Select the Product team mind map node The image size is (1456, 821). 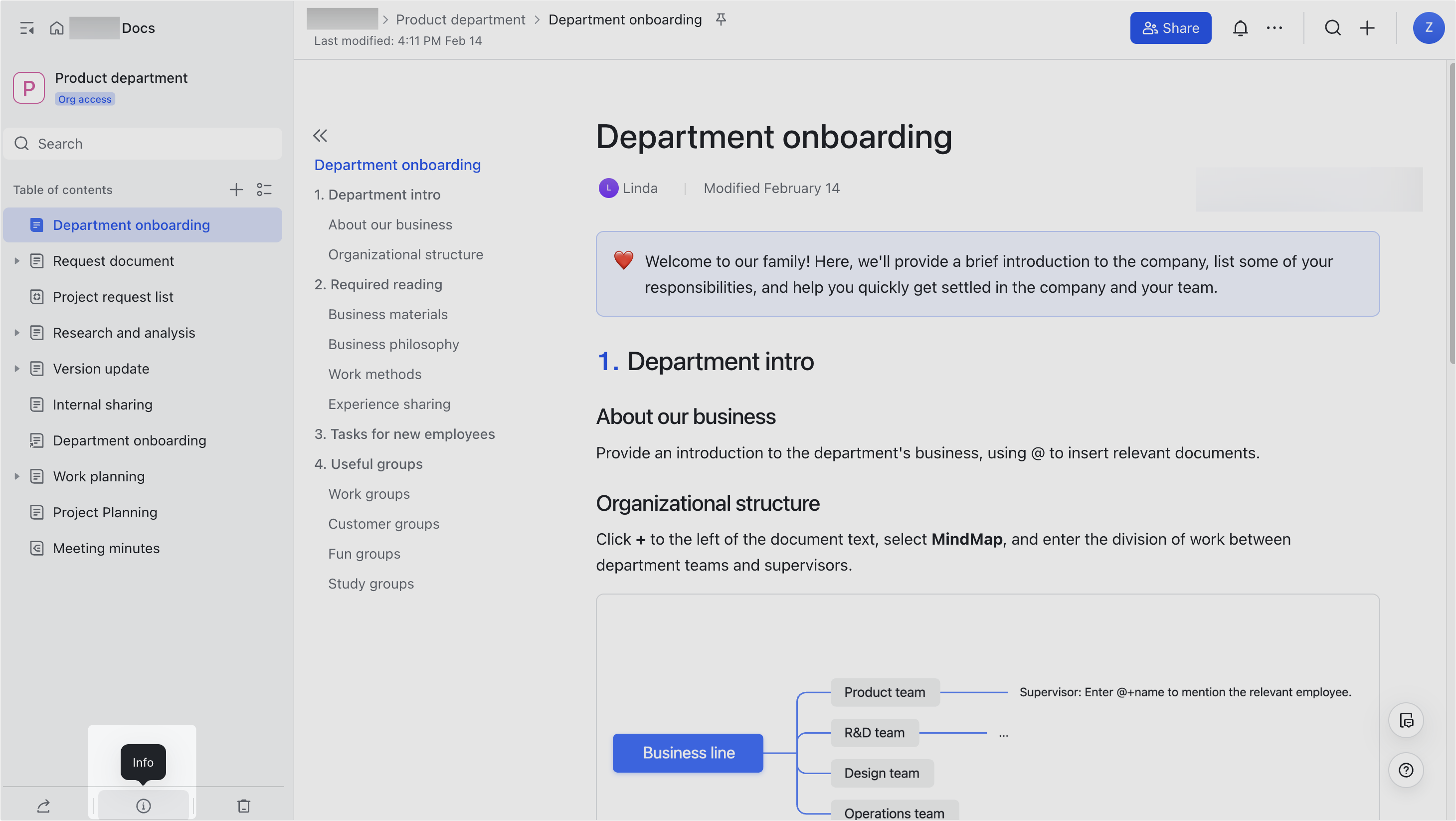click(x=885, y=692)
